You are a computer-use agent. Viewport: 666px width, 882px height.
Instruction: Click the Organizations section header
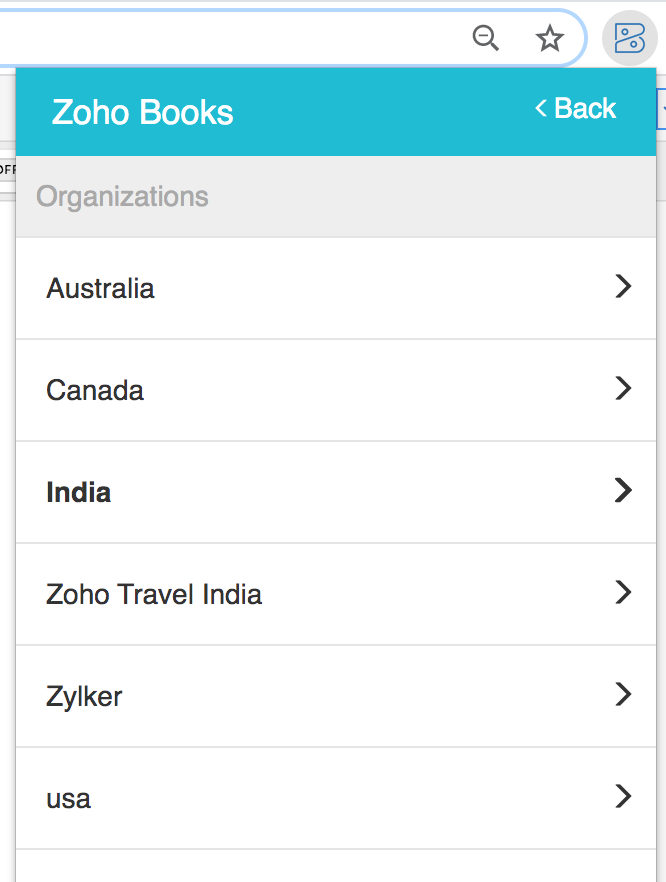coord(122,196)
